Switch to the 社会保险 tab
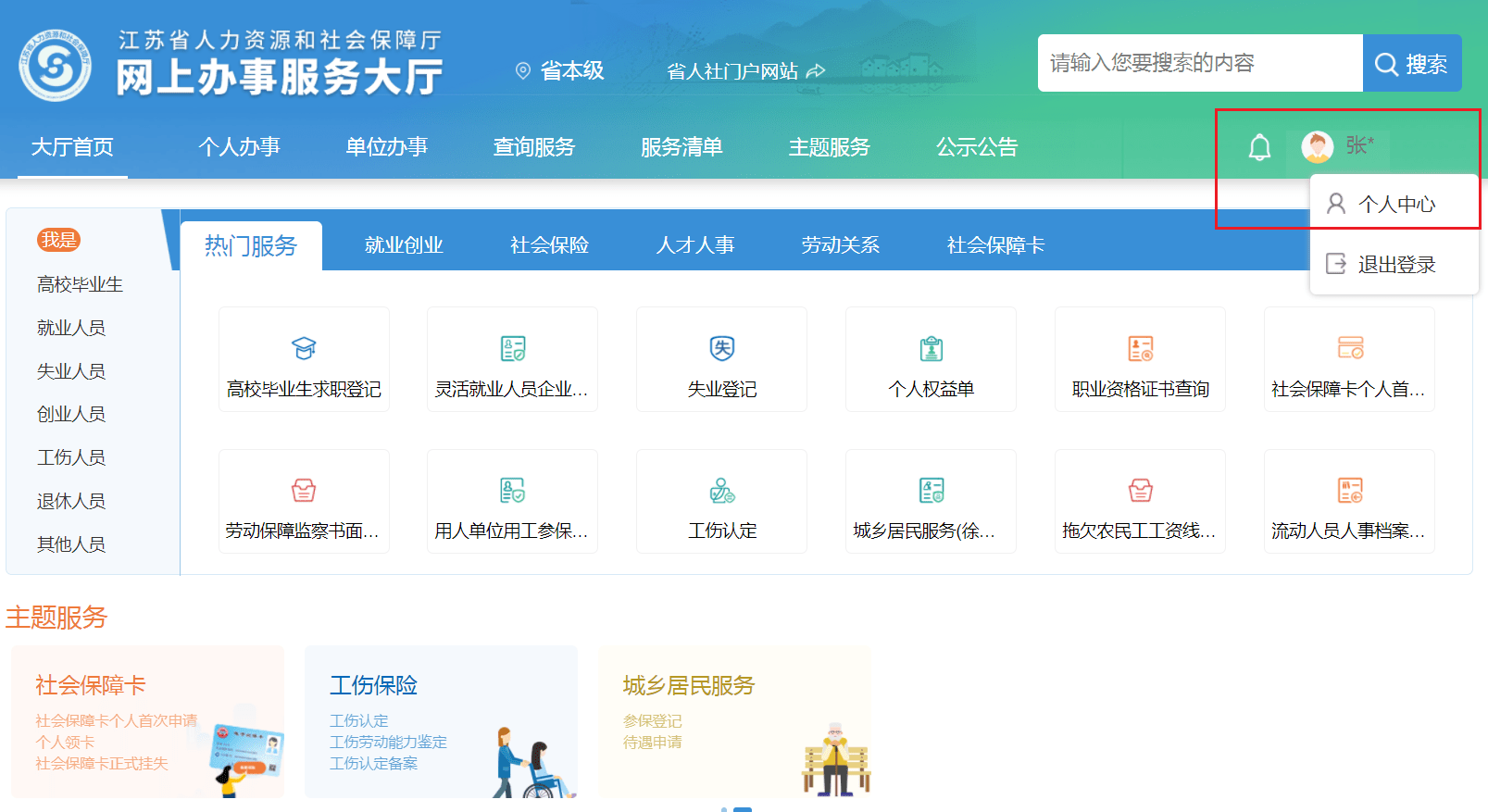1488x812 pixels. [x=549, y=245]
